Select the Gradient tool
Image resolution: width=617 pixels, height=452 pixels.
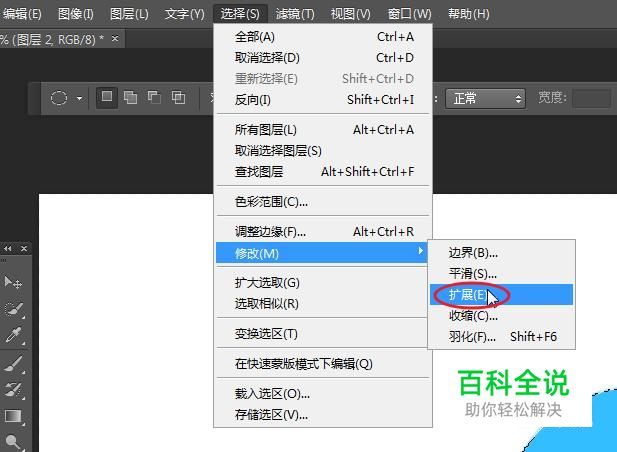click(13, 416)
